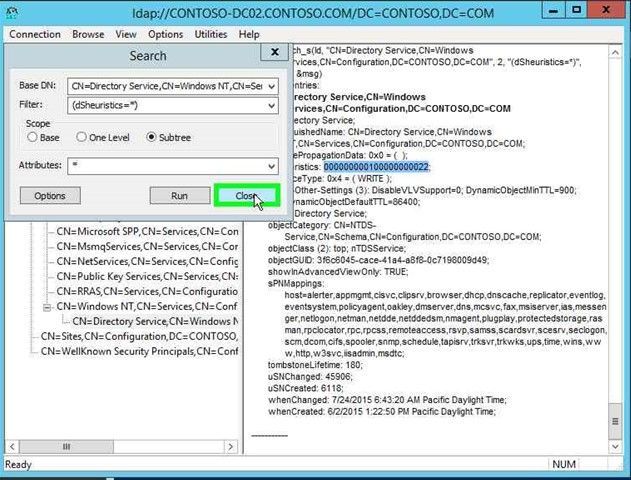Click the whenCreated timestamp line
This screenshot has height=480, width=631.
381,412
